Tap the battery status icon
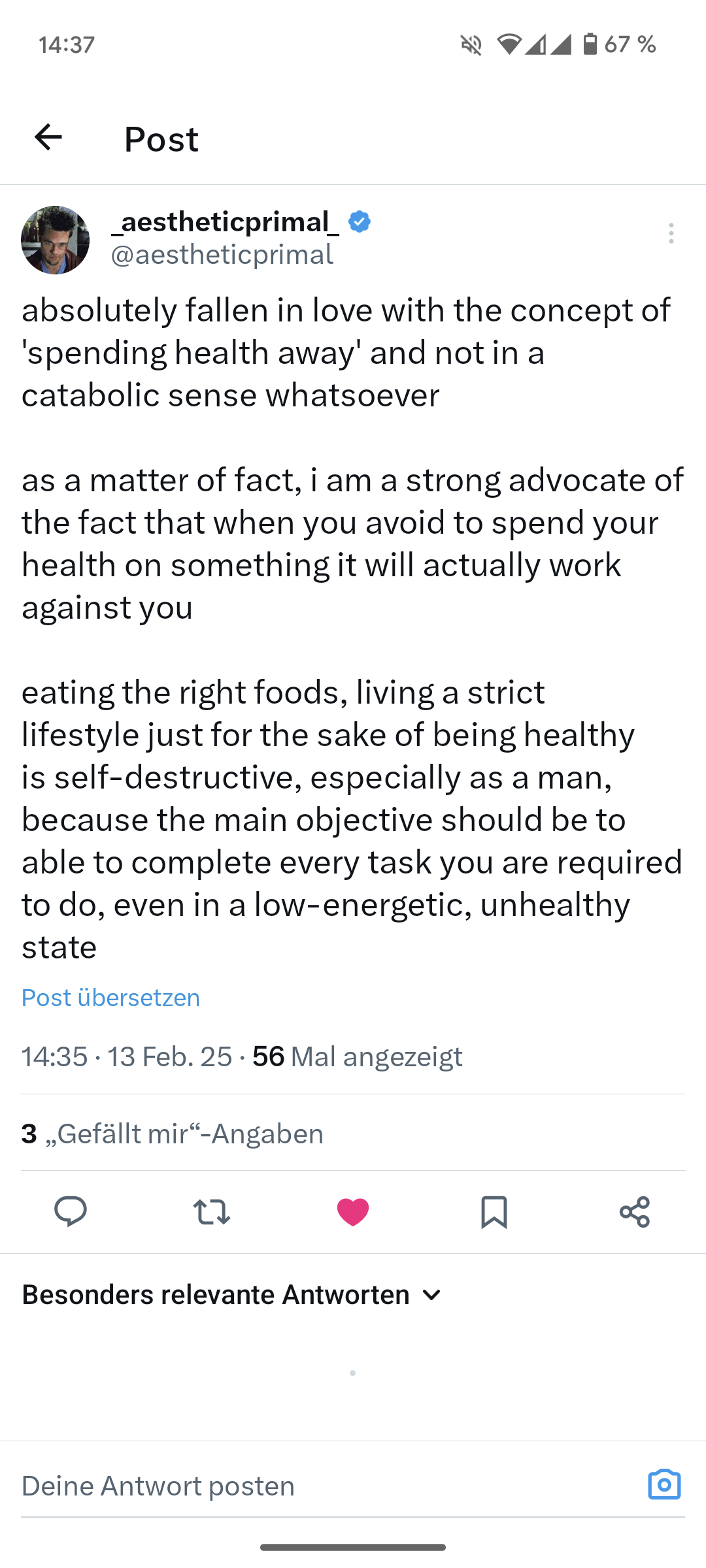 pyautogui.click(x=590, y=44)
